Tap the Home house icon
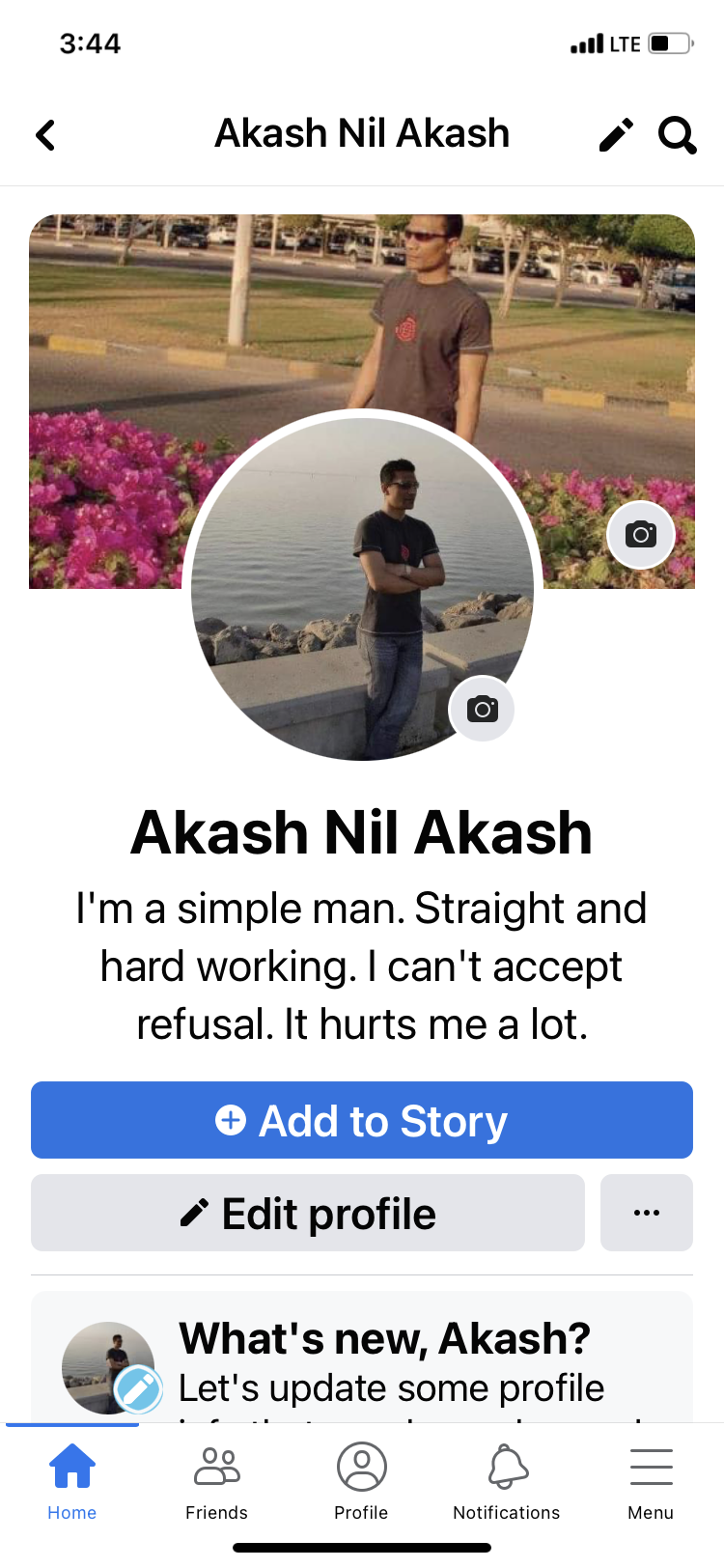The width and height of the screenshot is (724, 1568). coord(72,1466)
